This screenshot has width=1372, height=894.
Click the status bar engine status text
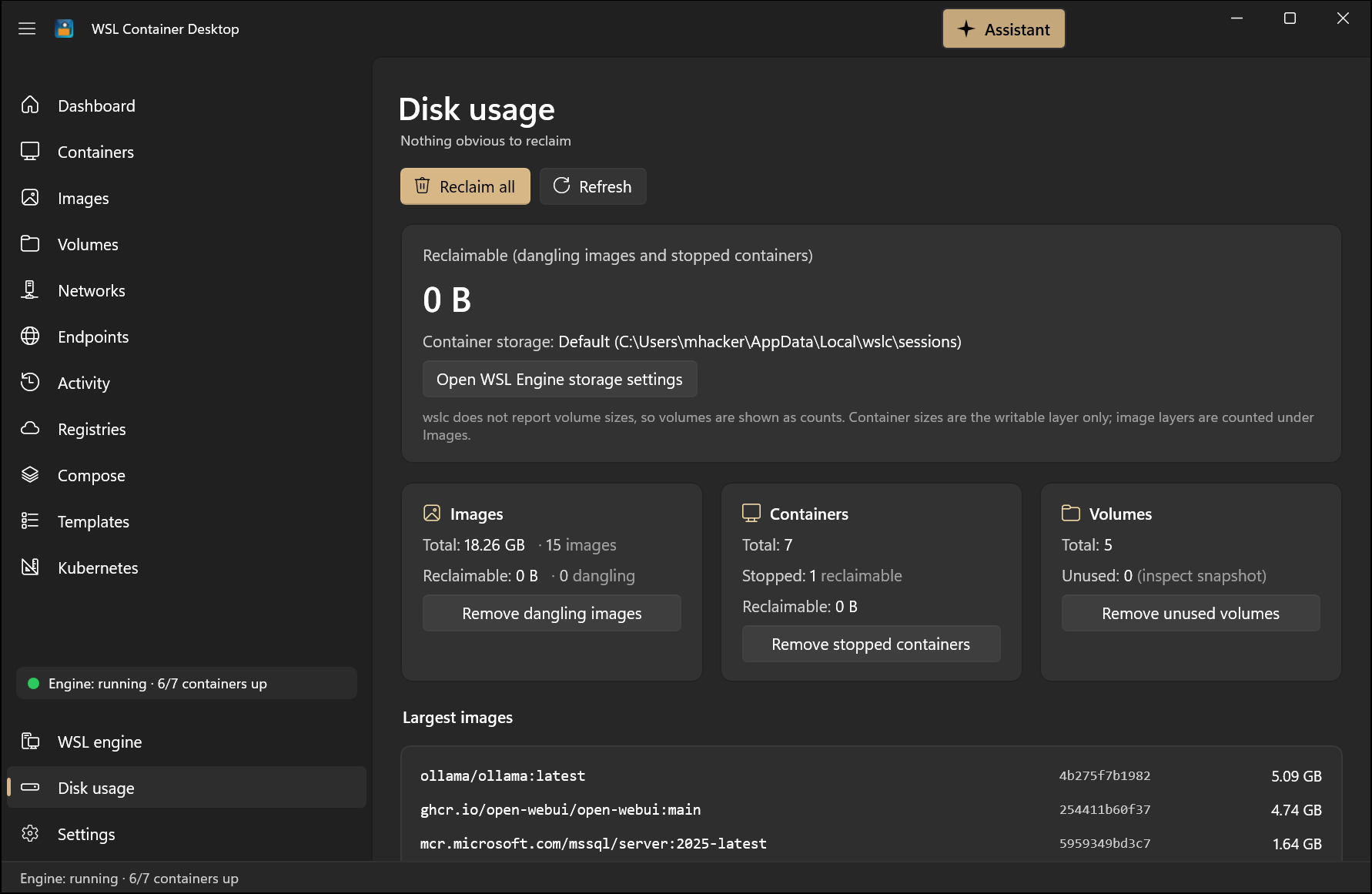pyautogui.click(x=129, y=879)
